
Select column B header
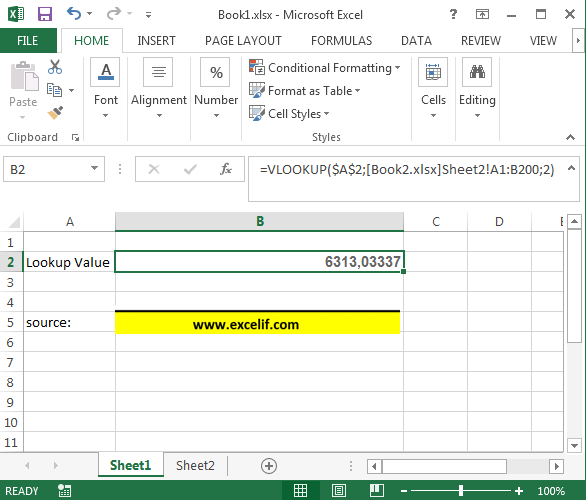[x=259, y=221]
